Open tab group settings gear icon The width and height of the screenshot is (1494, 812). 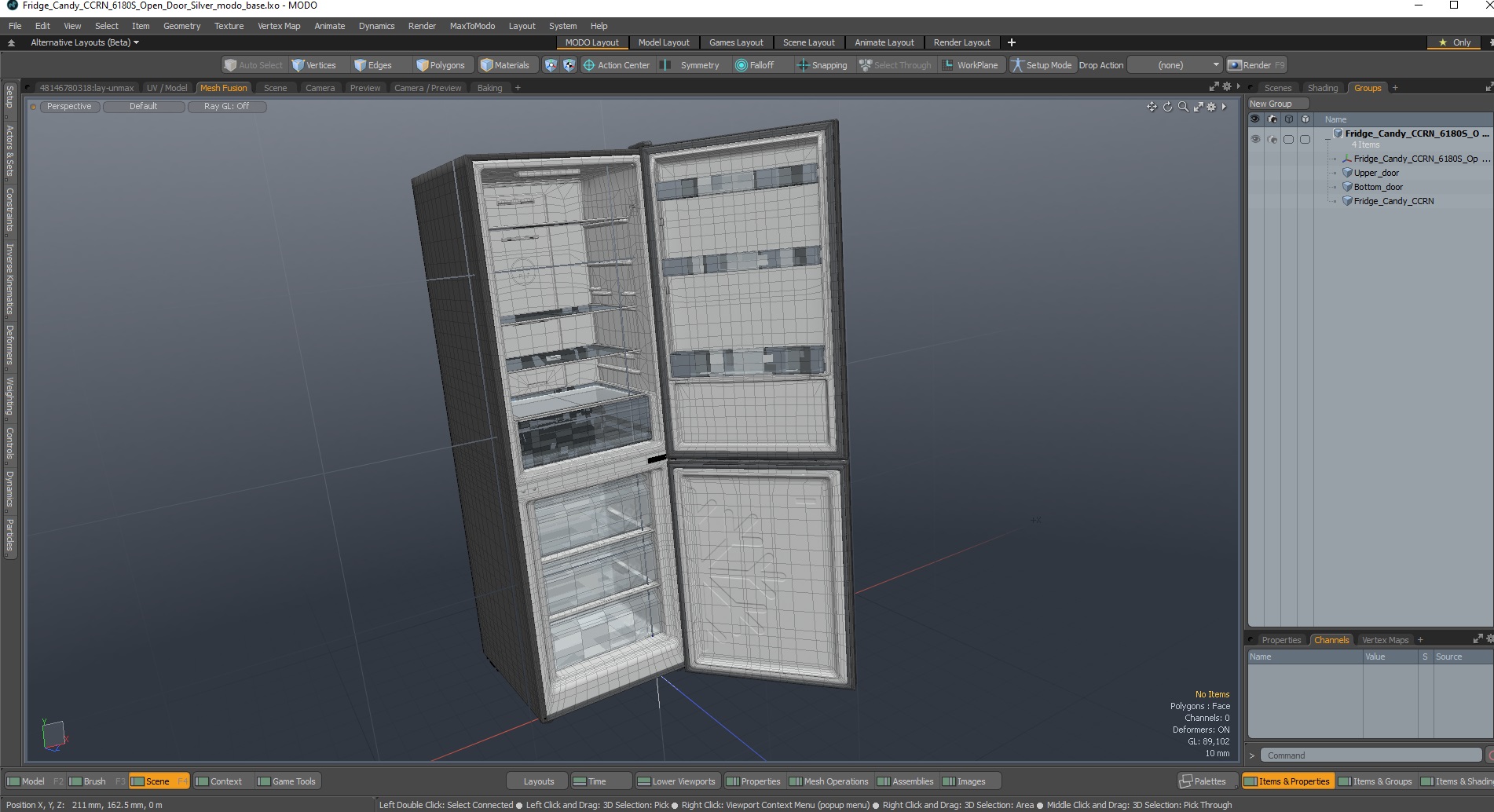click(x=1227, y=86)
